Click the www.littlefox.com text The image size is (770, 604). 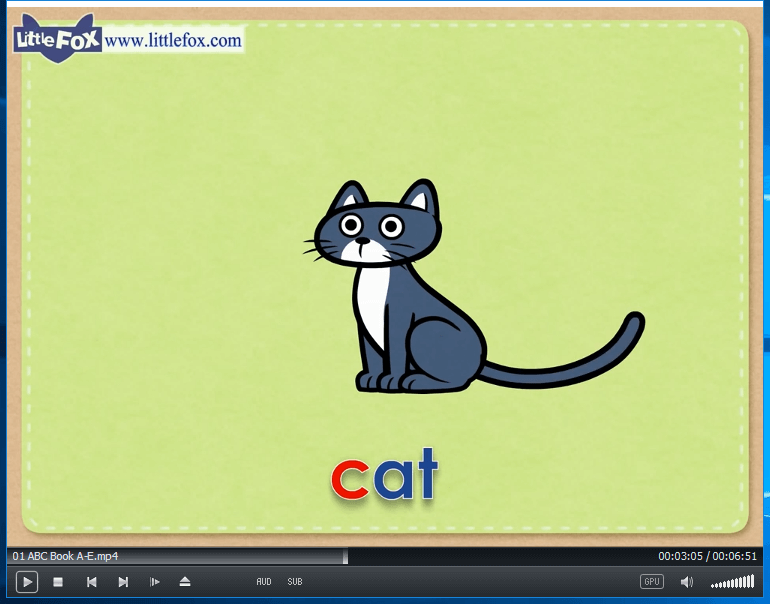point(173,41)
